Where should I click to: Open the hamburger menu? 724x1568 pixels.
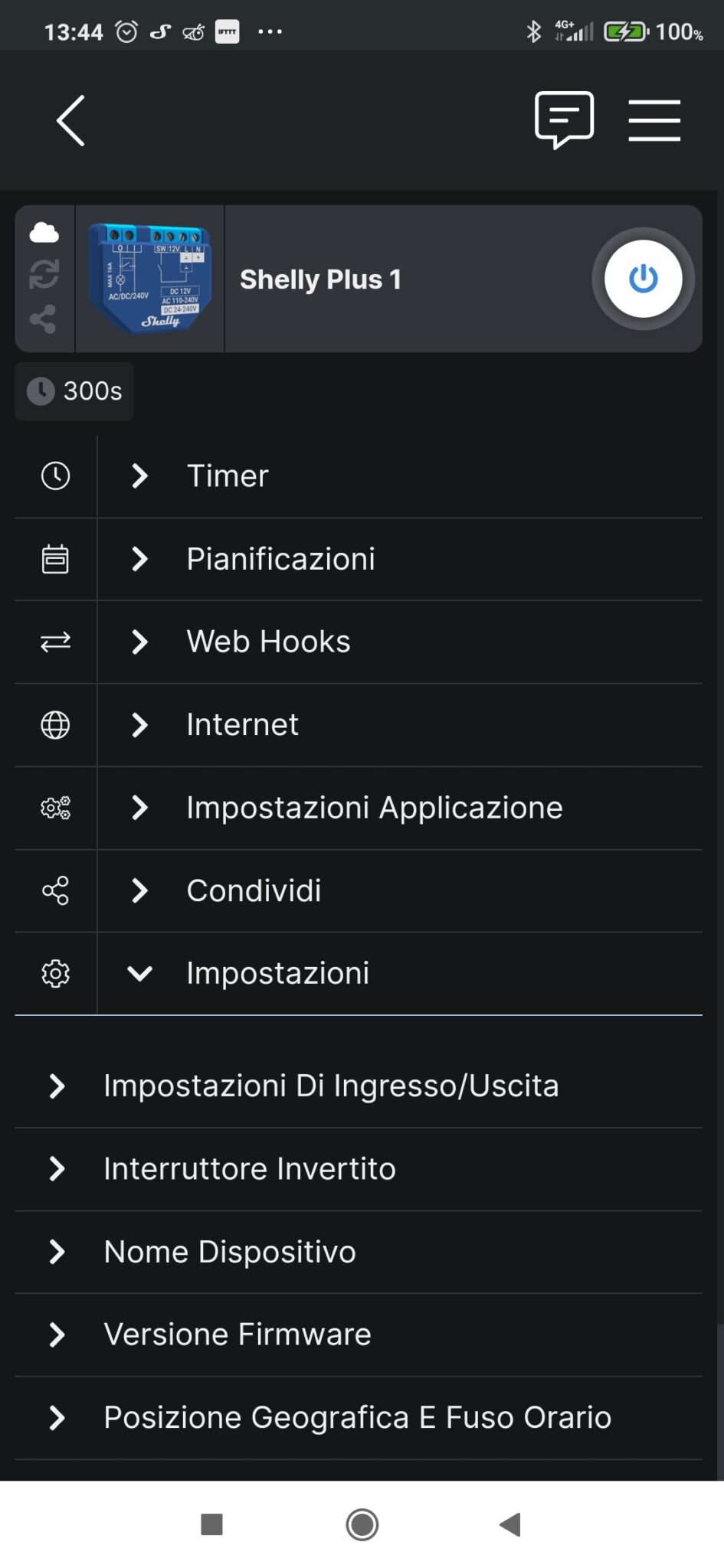point(655,119)
